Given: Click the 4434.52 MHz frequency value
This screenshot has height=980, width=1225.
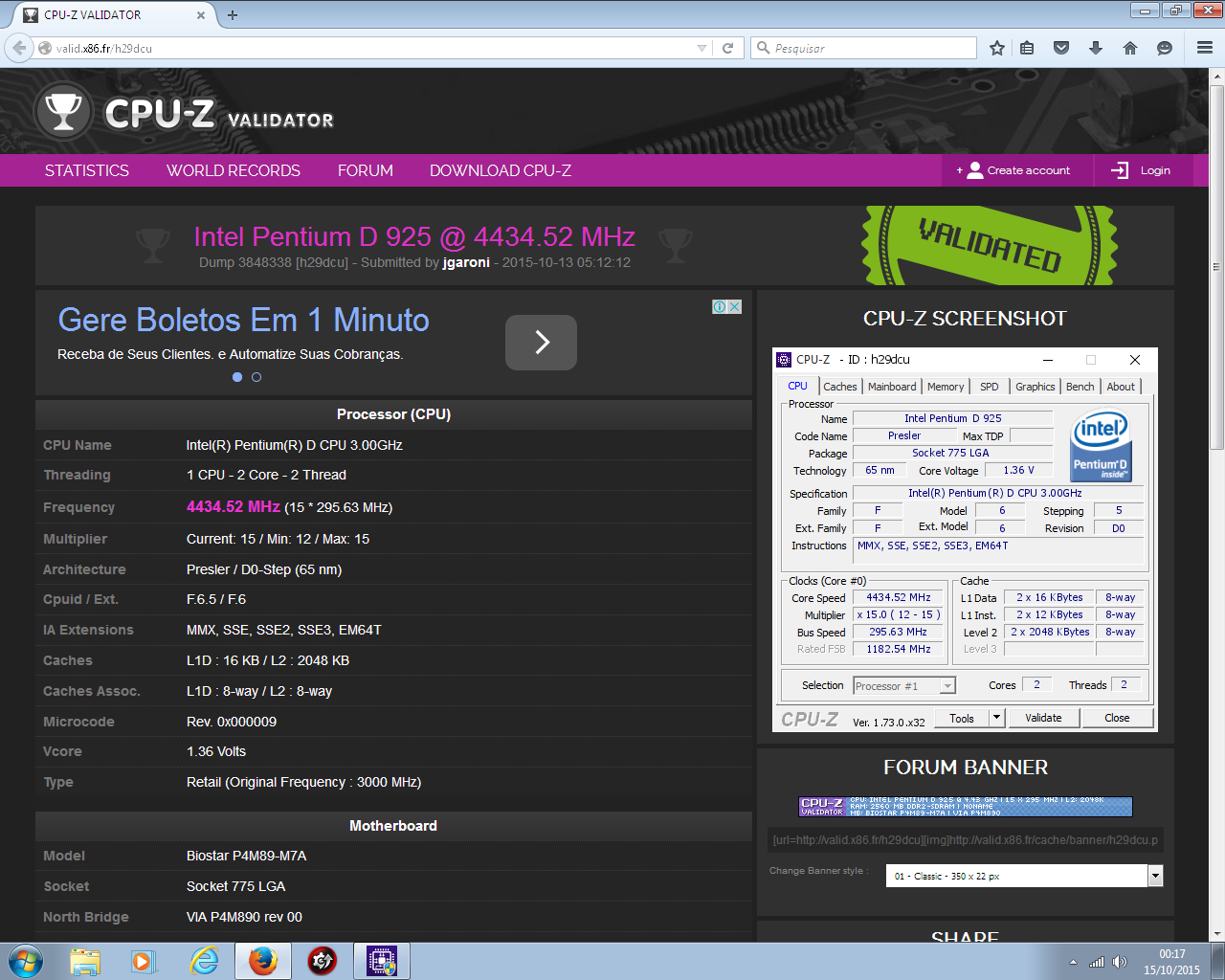Looking at the screenshot, I should (x=234, y=506).
